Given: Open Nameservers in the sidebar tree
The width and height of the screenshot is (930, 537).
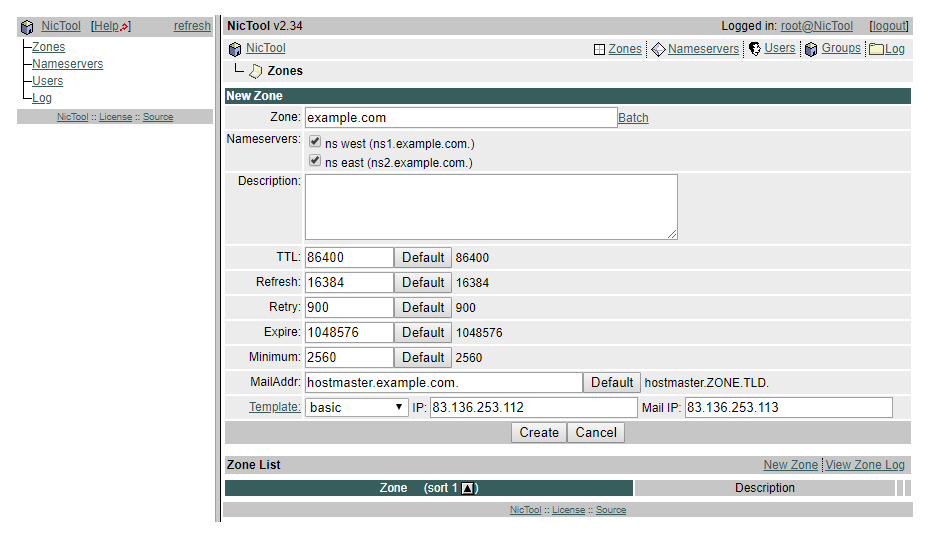Looking at the screenshot, I should pos(67,64).
